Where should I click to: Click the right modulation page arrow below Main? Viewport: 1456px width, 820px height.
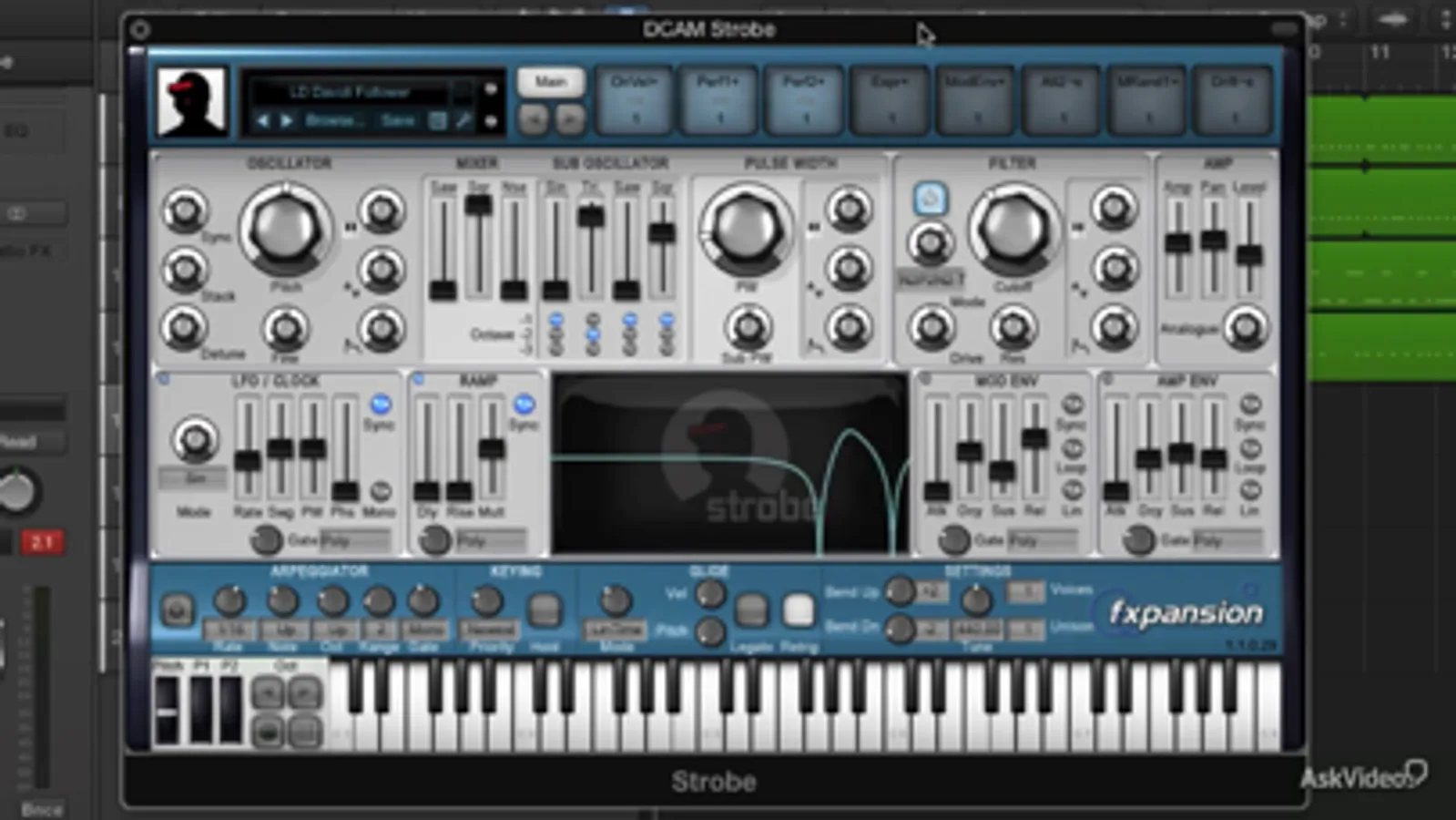tap(568, 119)
